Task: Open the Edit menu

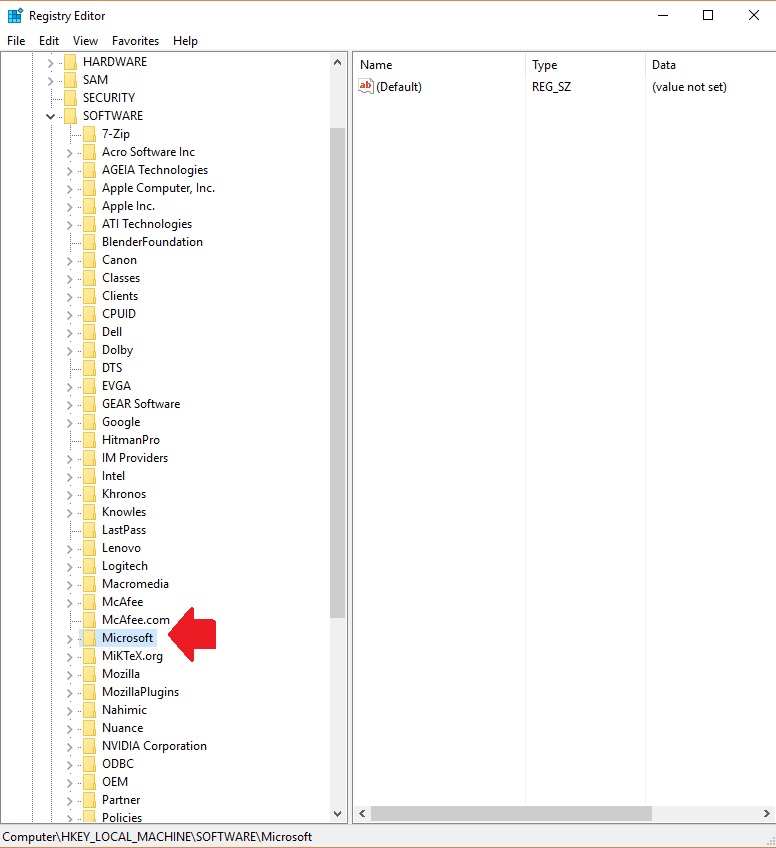Action: tap(49, 41)
